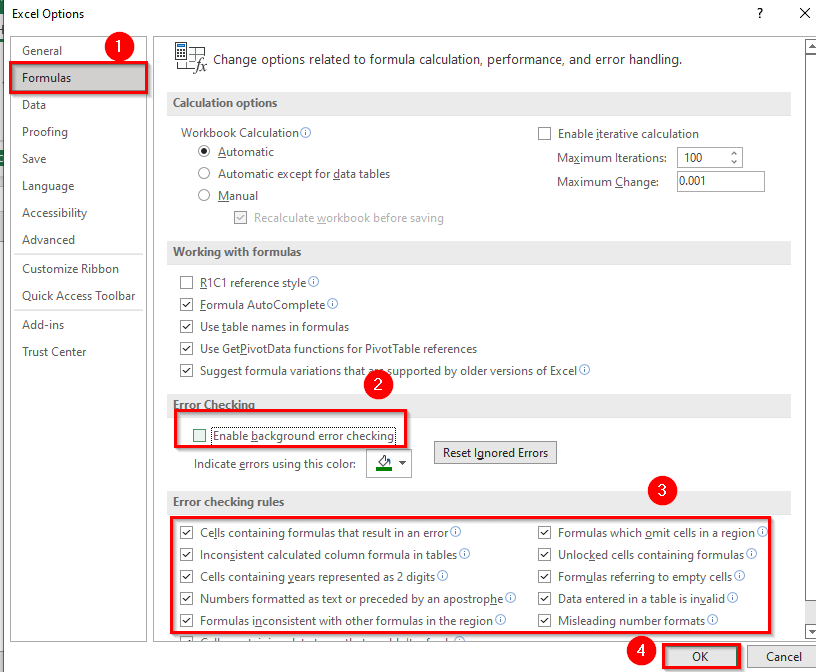Click info icon for unlocked cells containing formulas
The width and height of the screenshot is (816, 672).
click(751, 553)
